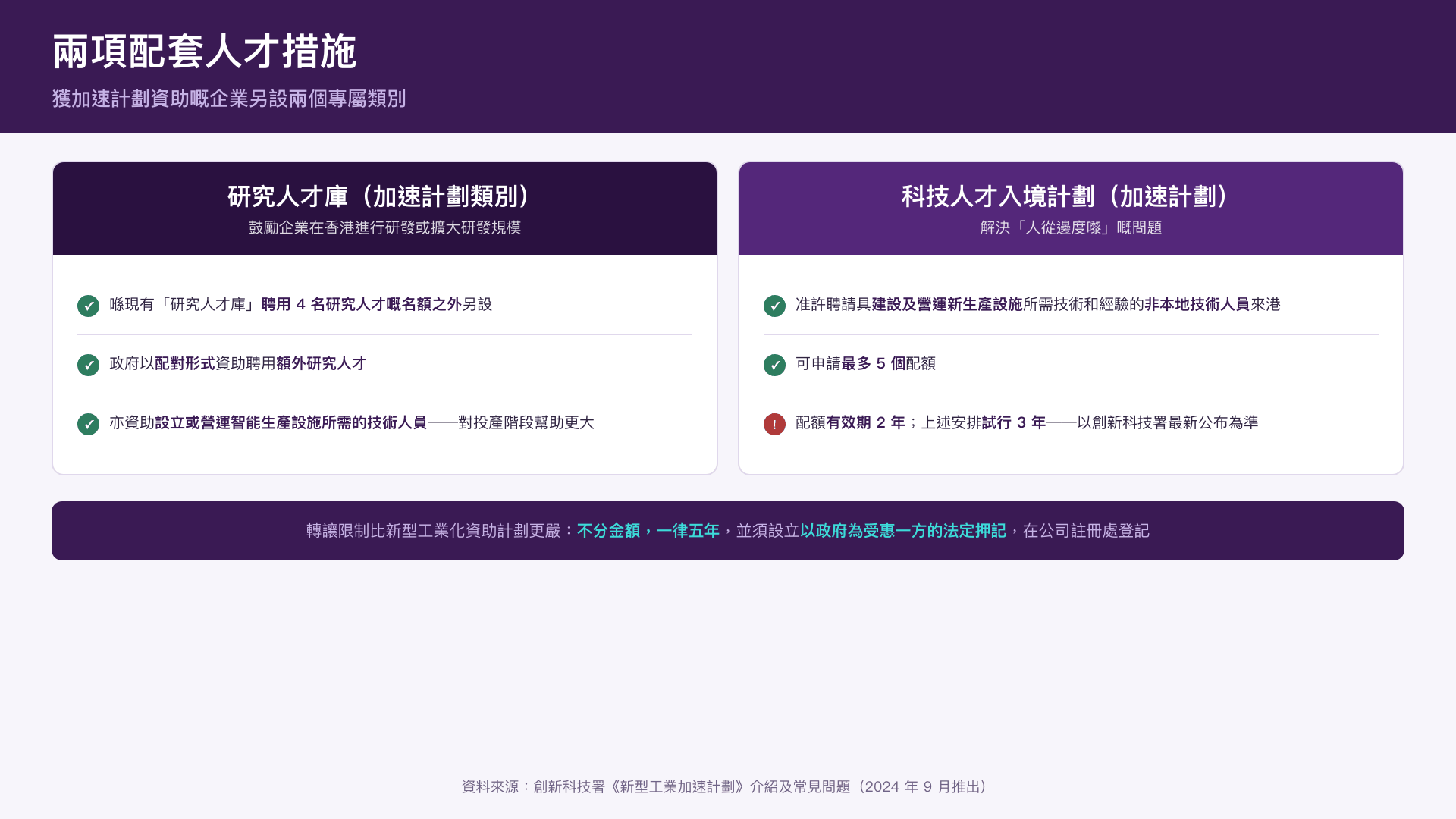Select the slide title 兩項配套人才措施
Viewport: 1456px width, 819px height.
point(205,52)
